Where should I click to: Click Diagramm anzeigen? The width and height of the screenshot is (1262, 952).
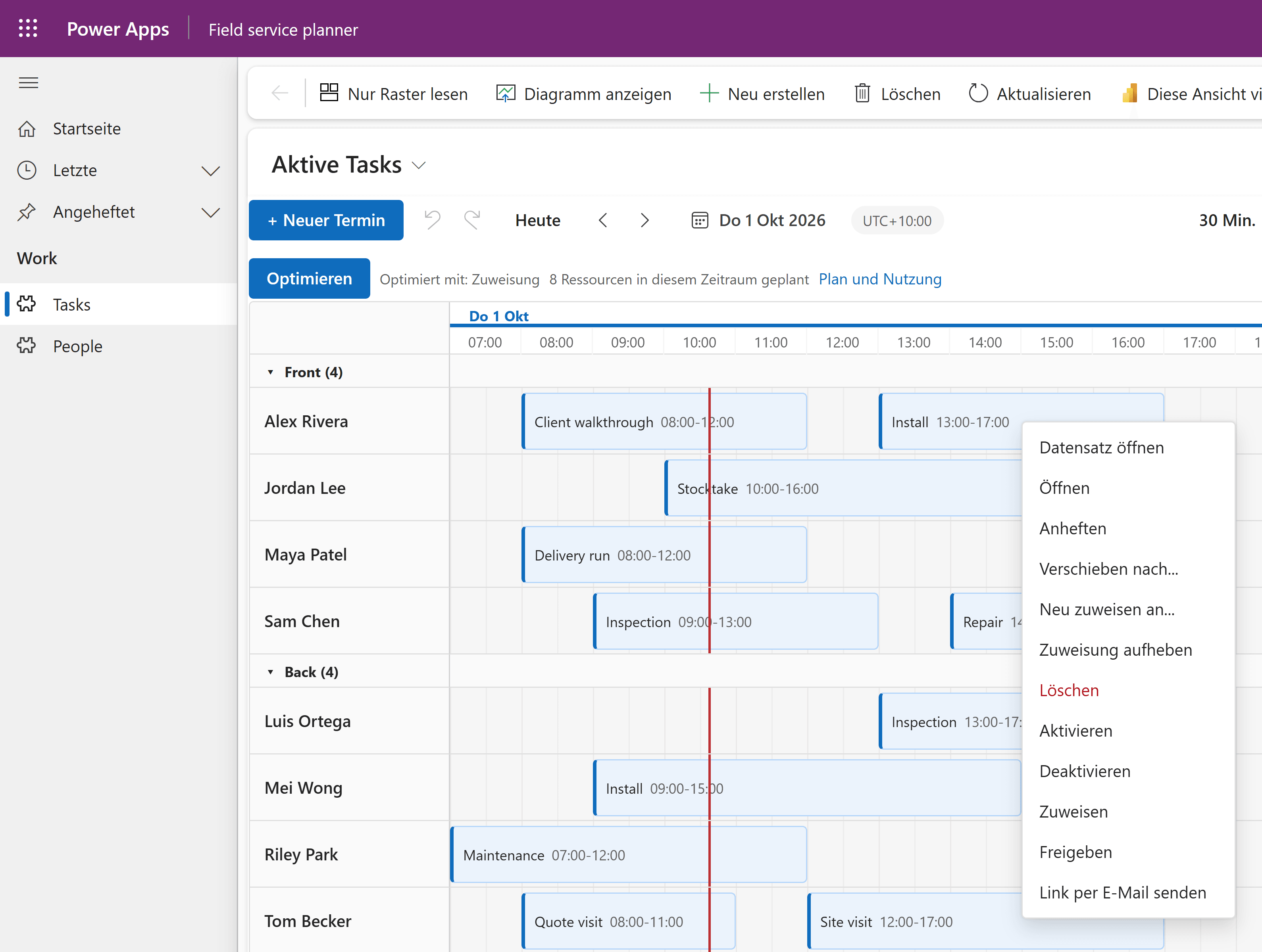pyautogui.click(x=584, y=94)
